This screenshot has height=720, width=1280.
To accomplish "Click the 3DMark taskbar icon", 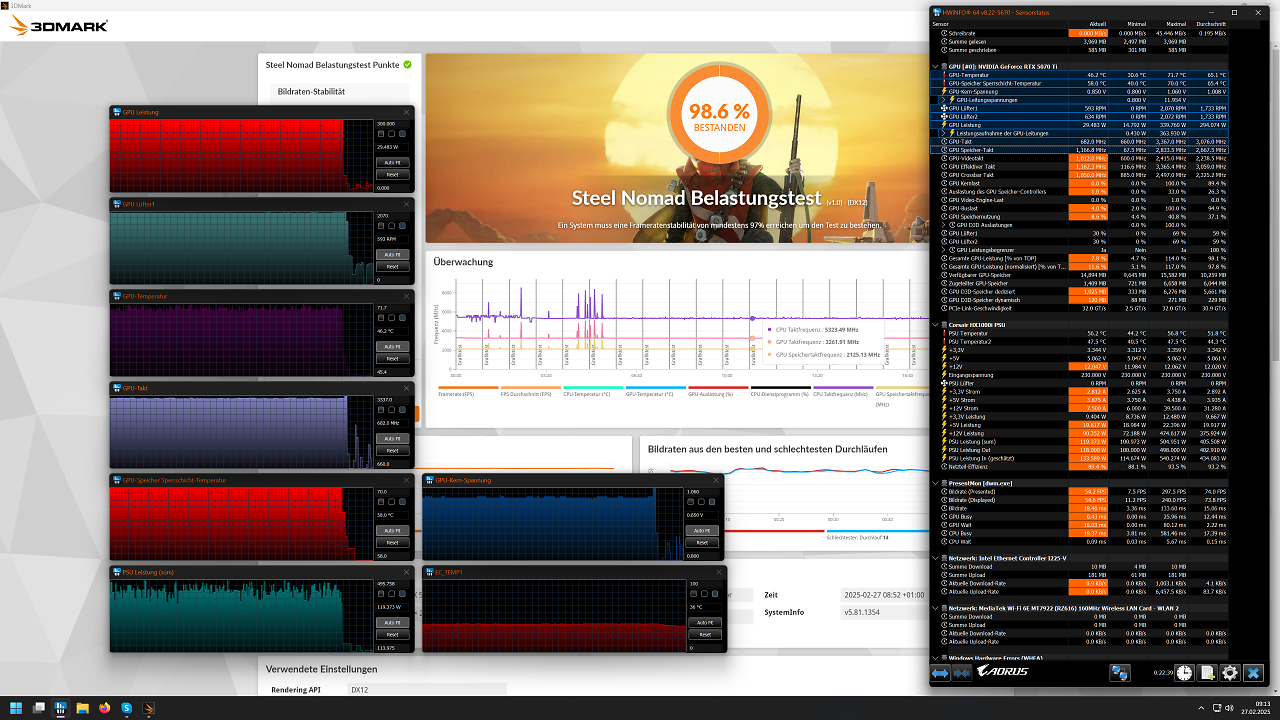I will tap(149, 708).
